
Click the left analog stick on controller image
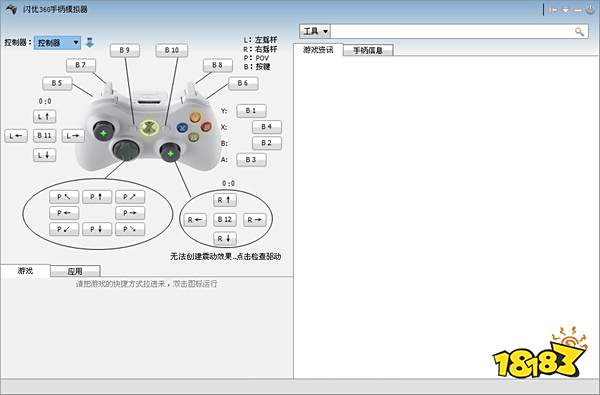103,132
